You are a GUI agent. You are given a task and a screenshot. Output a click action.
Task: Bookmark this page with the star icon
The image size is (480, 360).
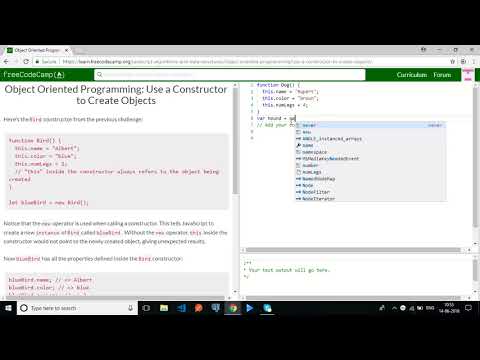point(452,62)
